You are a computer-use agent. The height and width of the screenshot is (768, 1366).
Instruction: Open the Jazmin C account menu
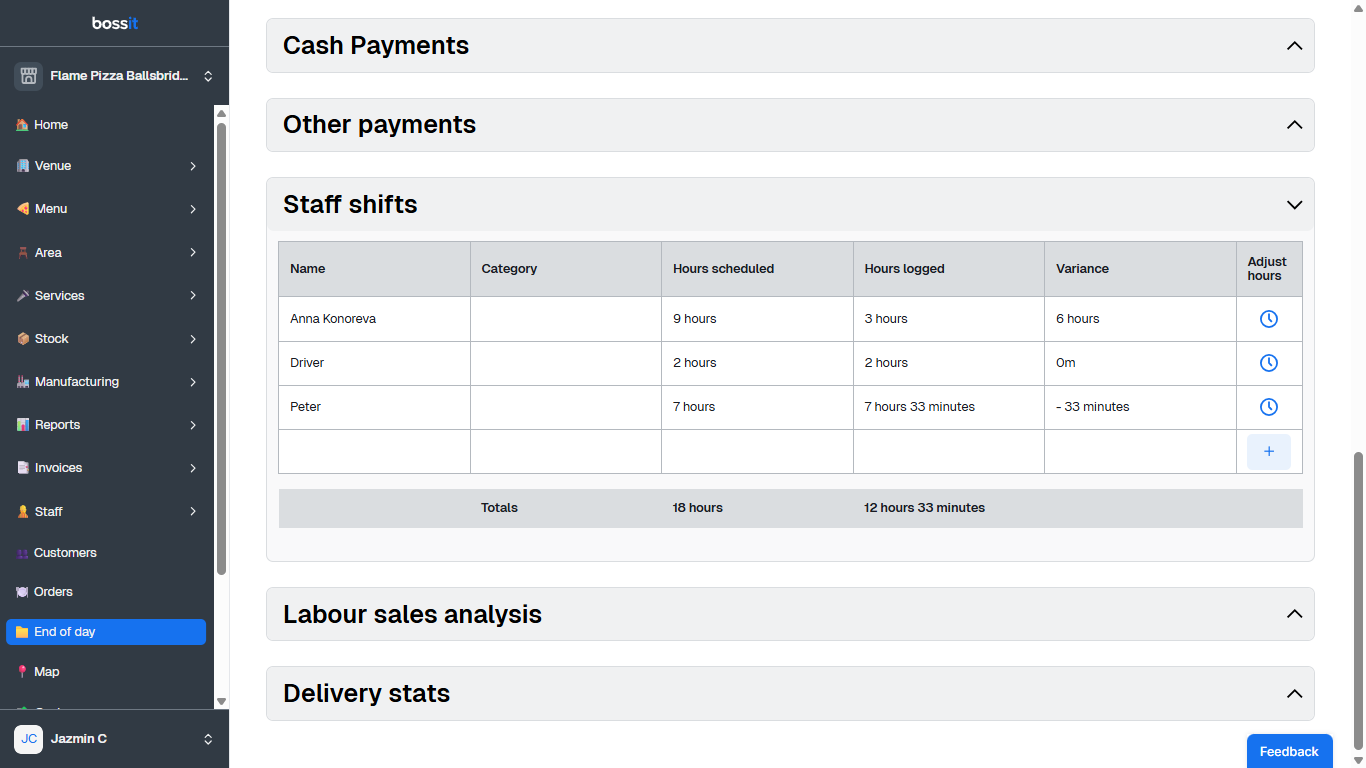pyautogui.click(x=208, y=739)
